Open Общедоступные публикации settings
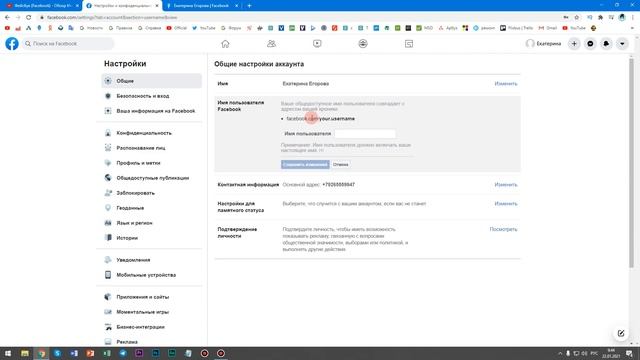Viewport: 640px width, 360px height. tap(151, 178)
